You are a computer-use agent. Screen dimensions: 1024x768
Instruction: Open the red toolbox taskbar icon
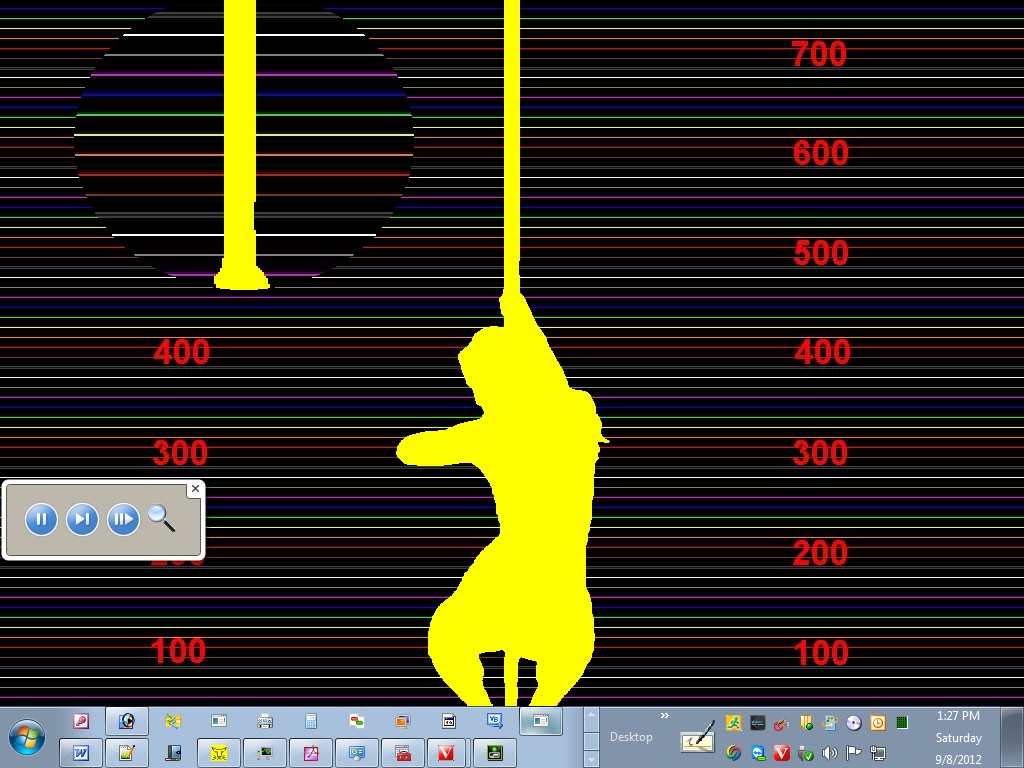pos(402,752)
